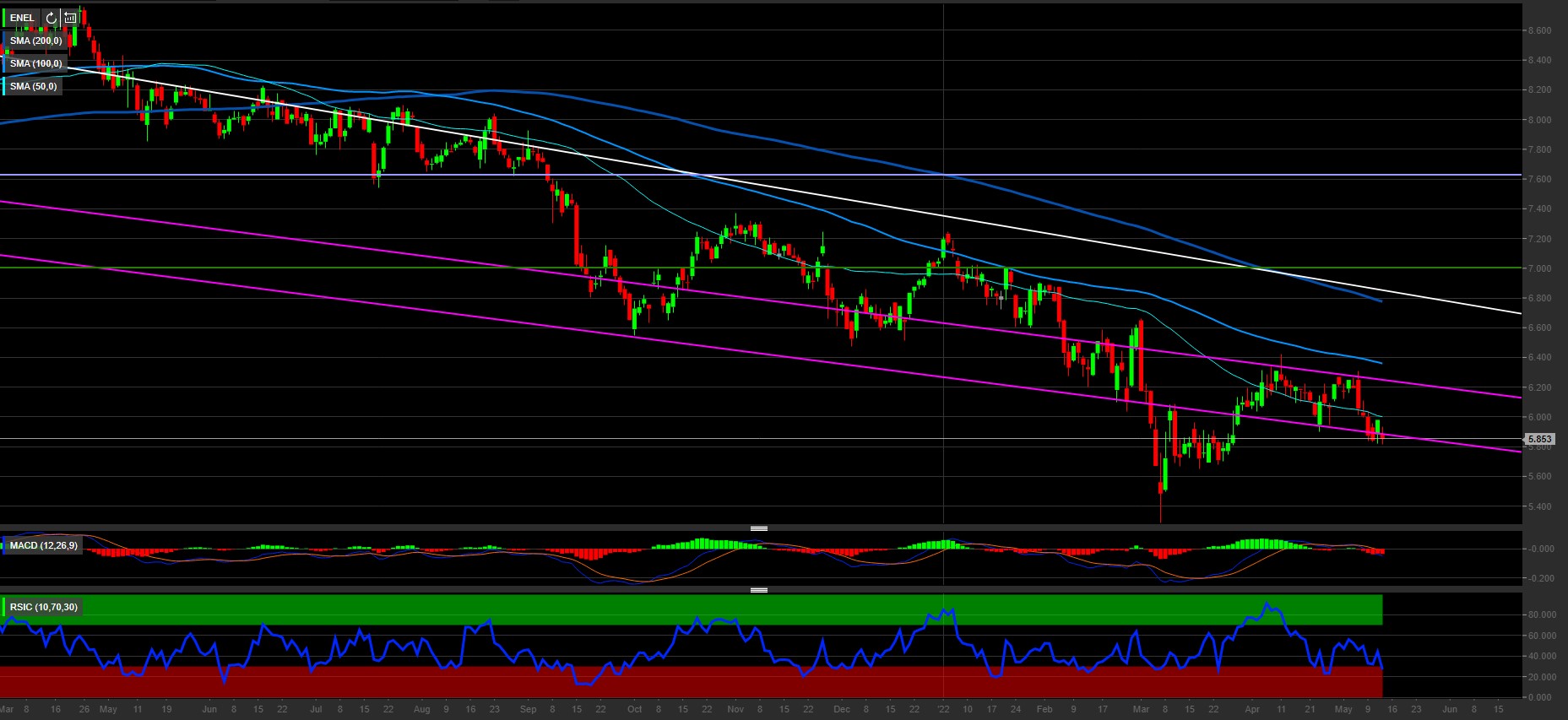Click the '22 year marker on time axis

pos(943,710)
